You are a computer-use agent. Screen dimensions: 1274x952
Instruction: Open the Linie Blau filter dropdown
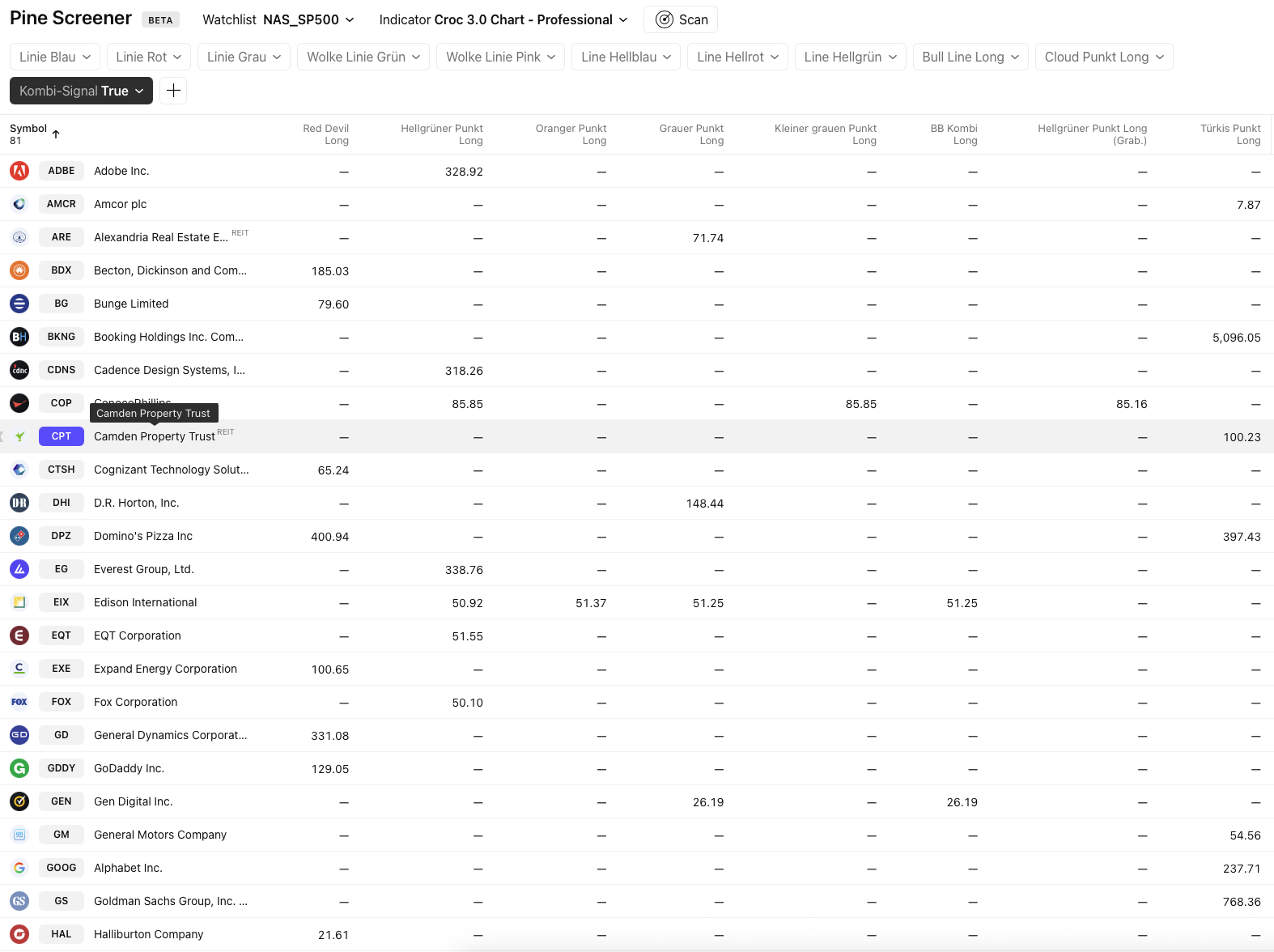tap(55, 57)
